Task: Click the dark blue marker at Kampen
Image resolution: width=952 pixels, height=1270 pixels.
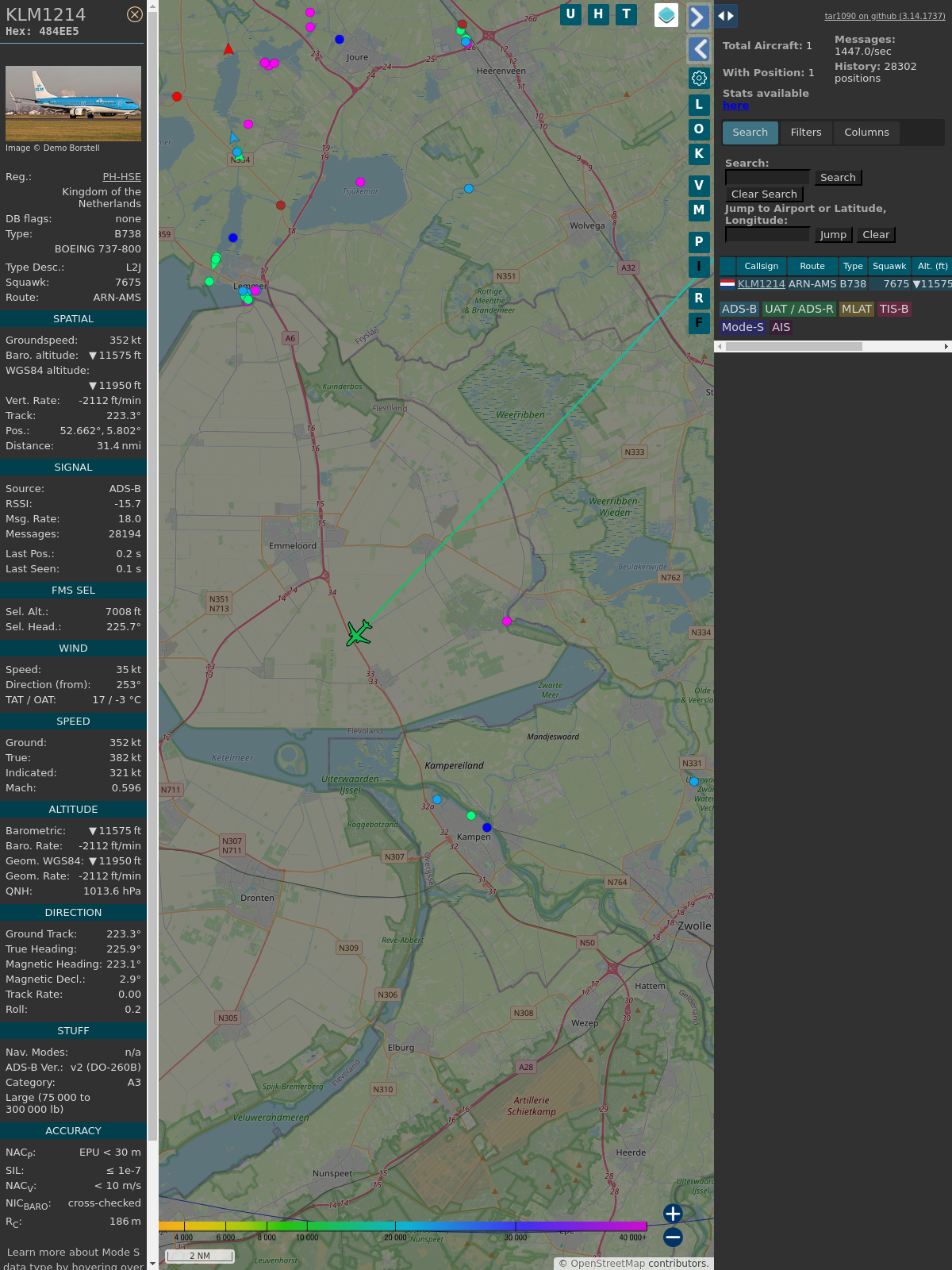Action: [x=487, y=828]
